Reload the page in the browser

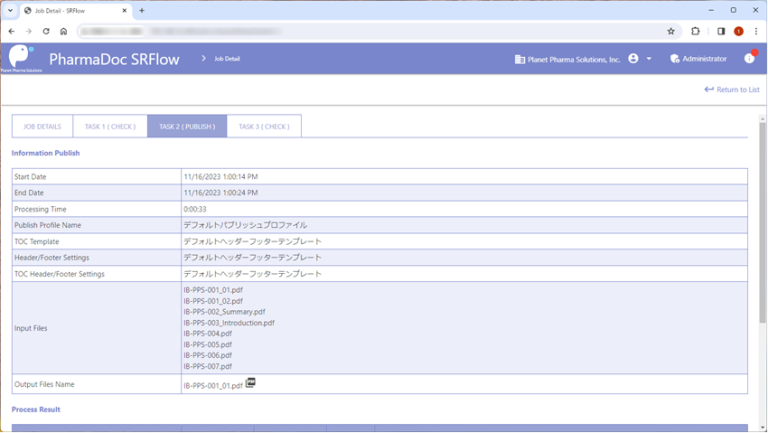click(46, 31)
